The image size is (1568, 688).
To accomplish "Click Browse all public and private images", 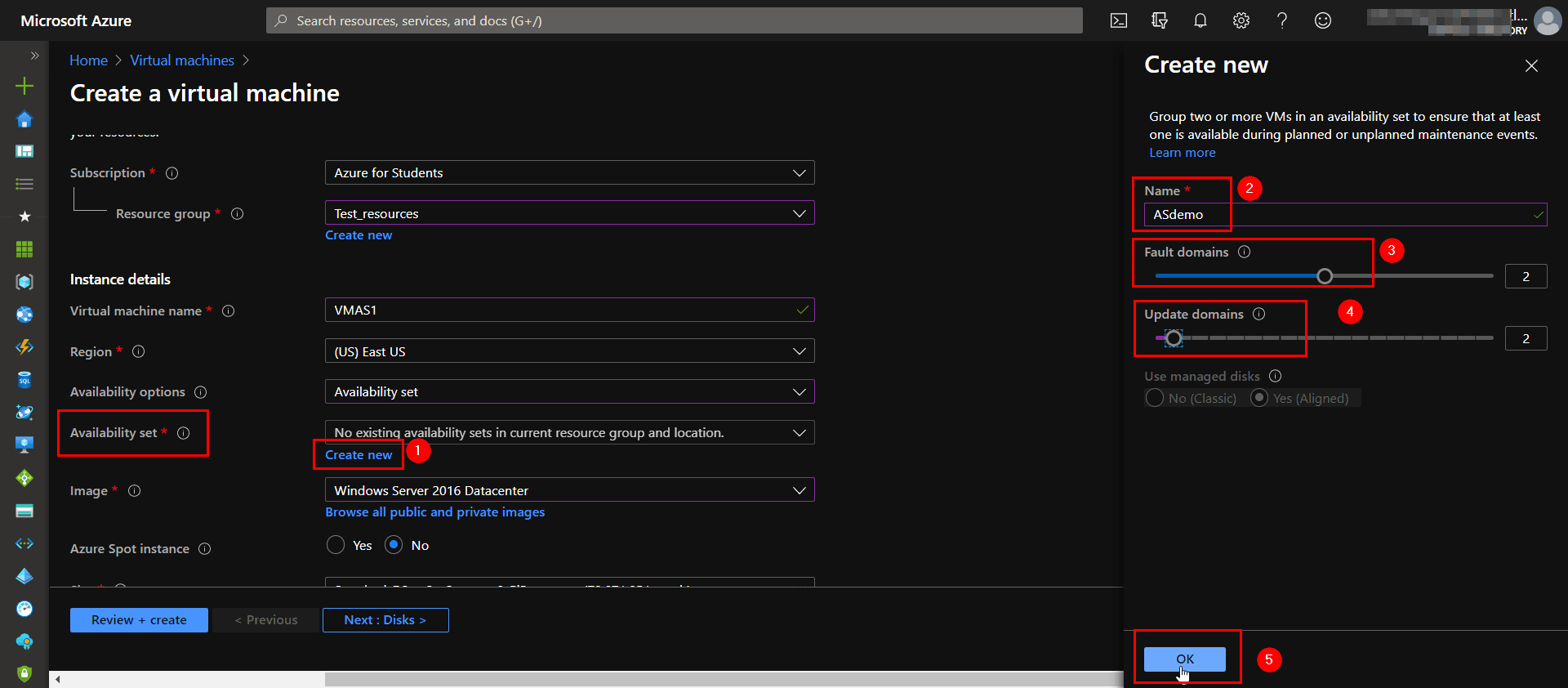I will pos(434,512).
